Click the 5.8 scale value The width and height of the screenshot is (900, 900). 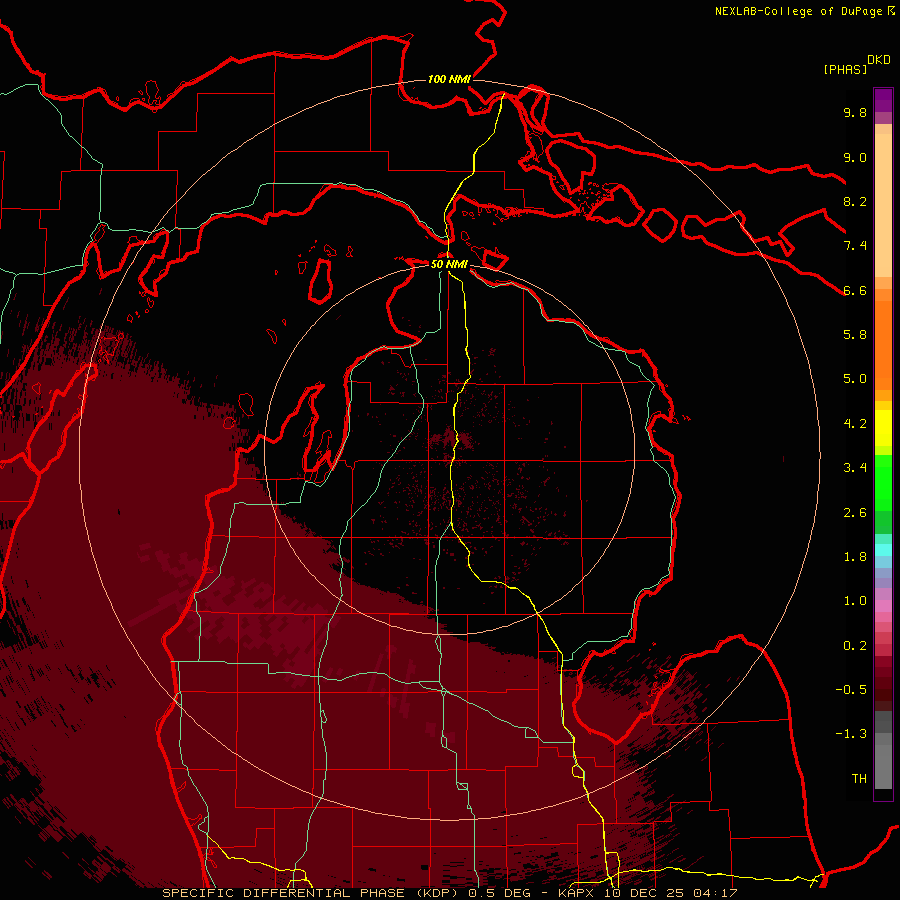point(855,335)
